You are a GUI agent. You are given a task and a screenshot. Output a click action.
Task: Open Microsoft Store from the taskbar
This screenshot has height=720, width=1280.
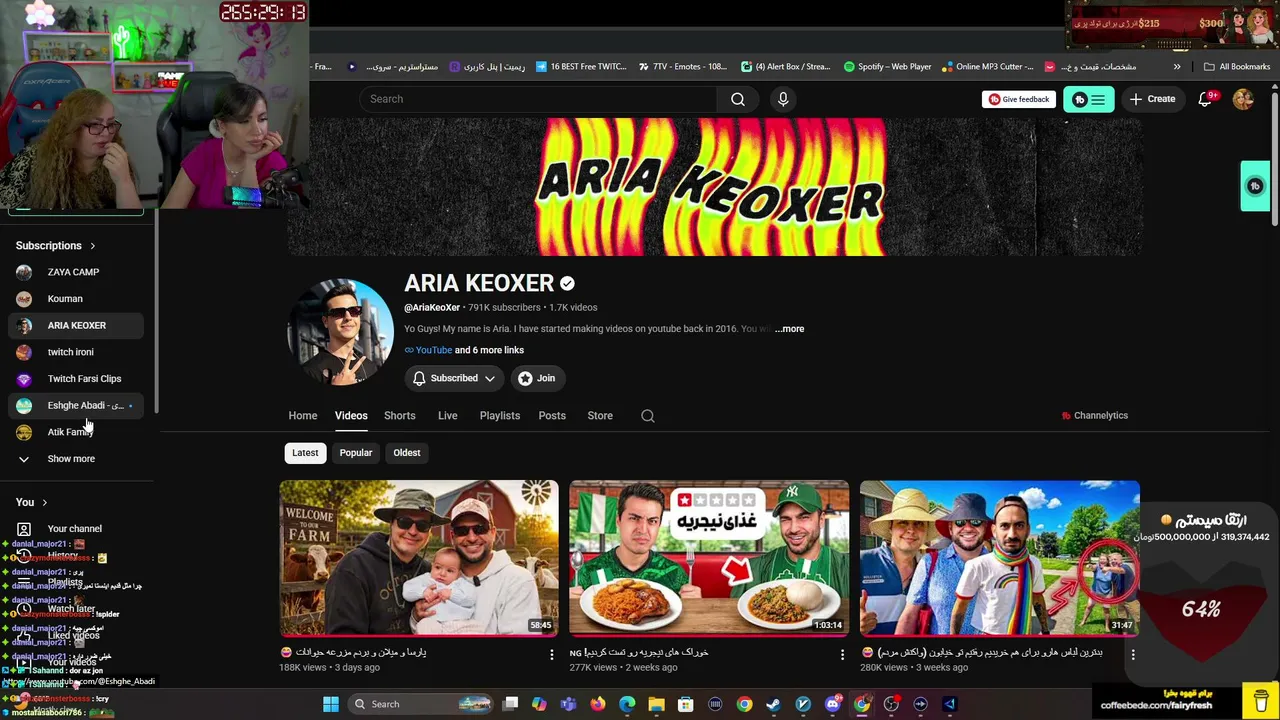tap(686, 704)
